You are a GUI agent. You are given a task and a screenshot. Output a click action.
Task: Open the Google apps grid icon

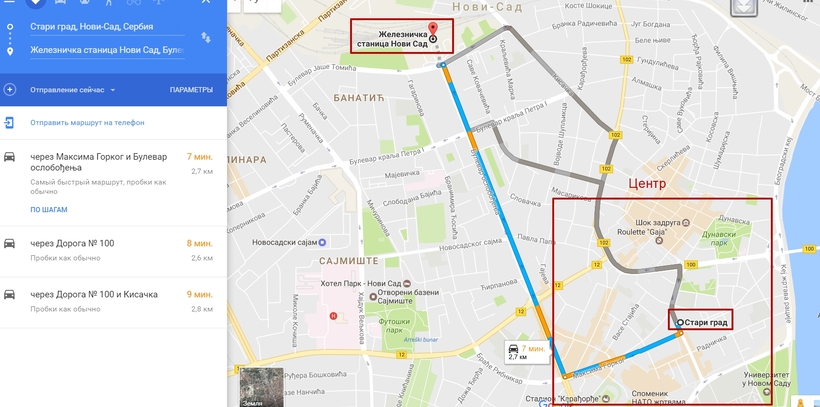pyautogui.click(x=810, y=2)
